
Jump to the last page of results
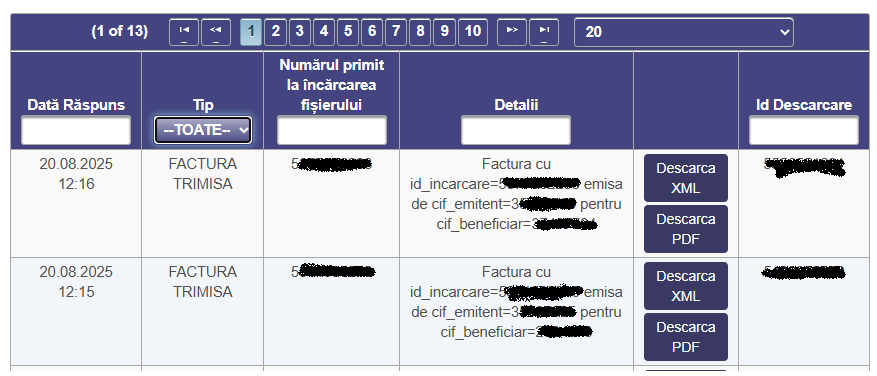click(544, 32)
